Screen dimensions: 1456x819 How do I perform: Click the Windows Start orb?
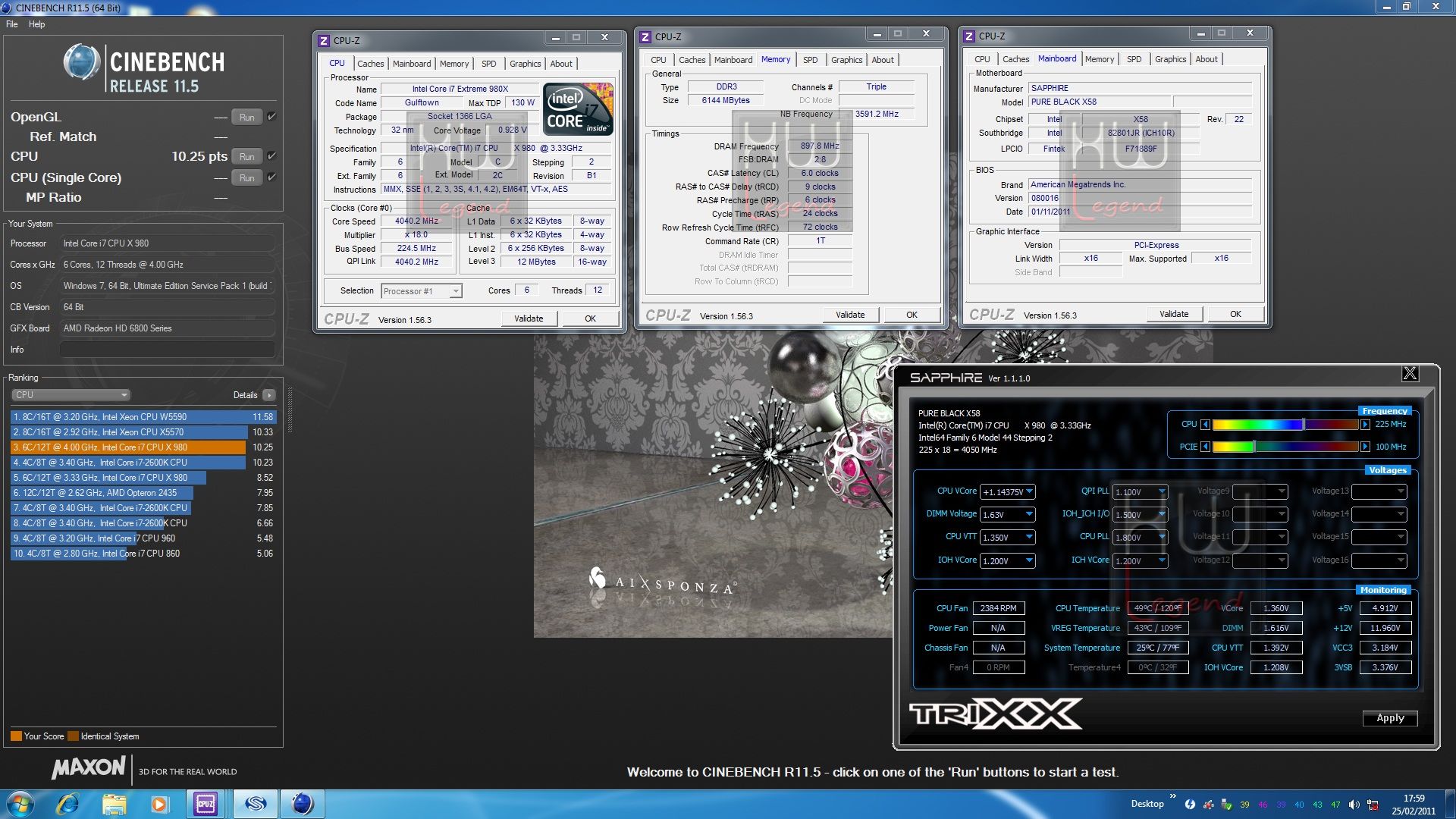[x=20, y=804]
